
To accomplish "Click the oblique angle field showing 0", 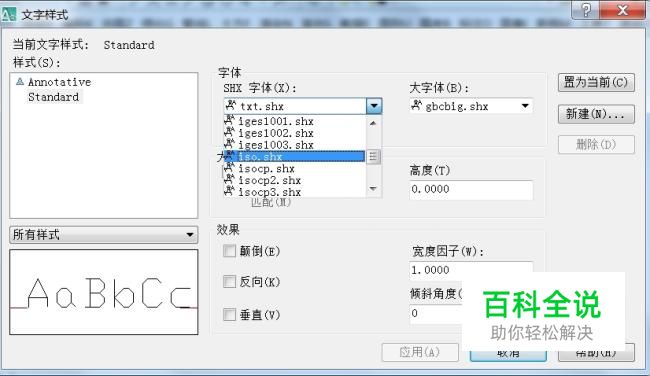I will (435, 313).
